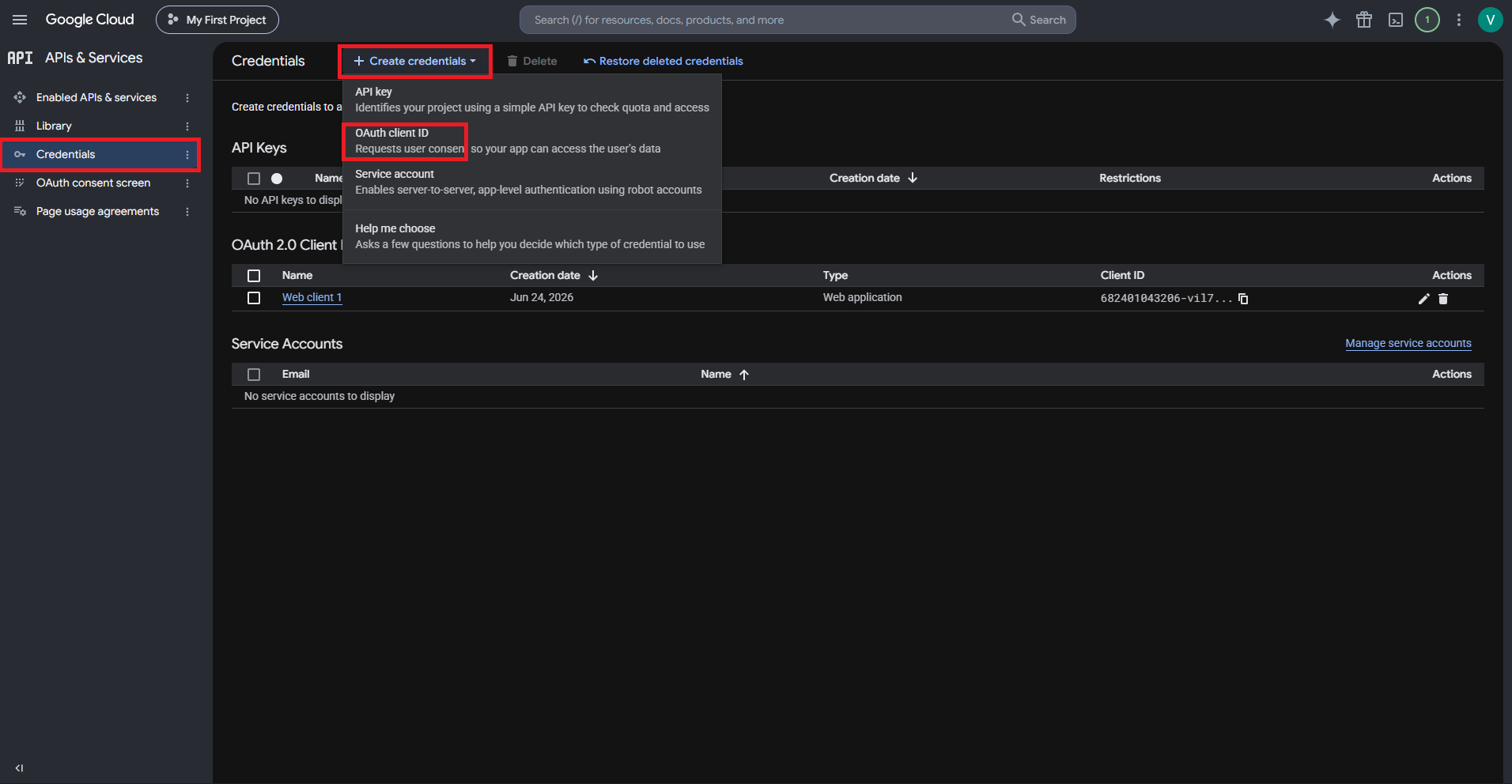The height and width of the screenshot is (784, 1512).
Task: Open the main navigation hamburger menu
Action: [20, 20]
